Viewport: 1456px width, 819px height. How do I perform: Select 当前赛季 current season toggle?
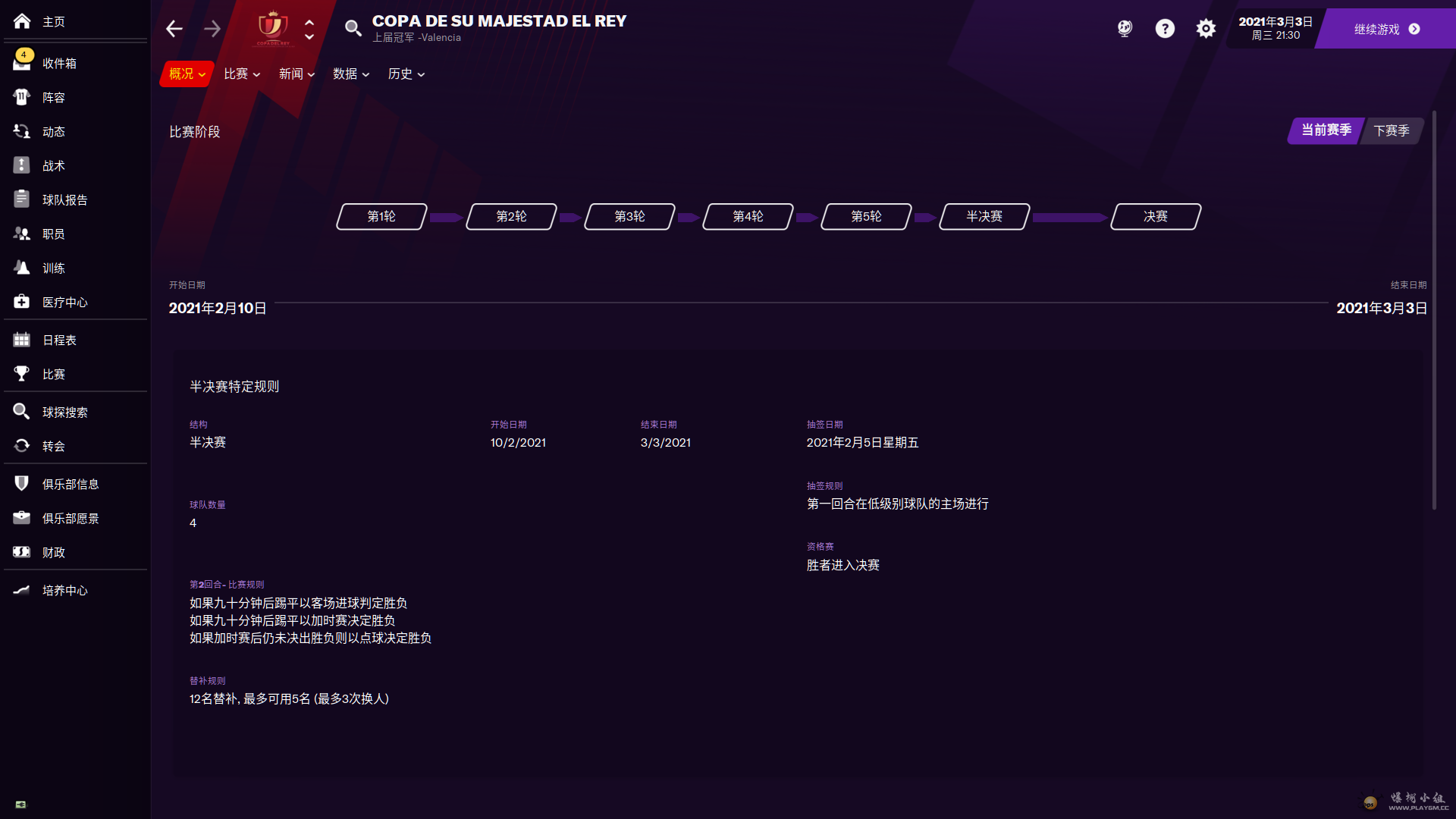pyautogui.click(x=1326, y=130)
